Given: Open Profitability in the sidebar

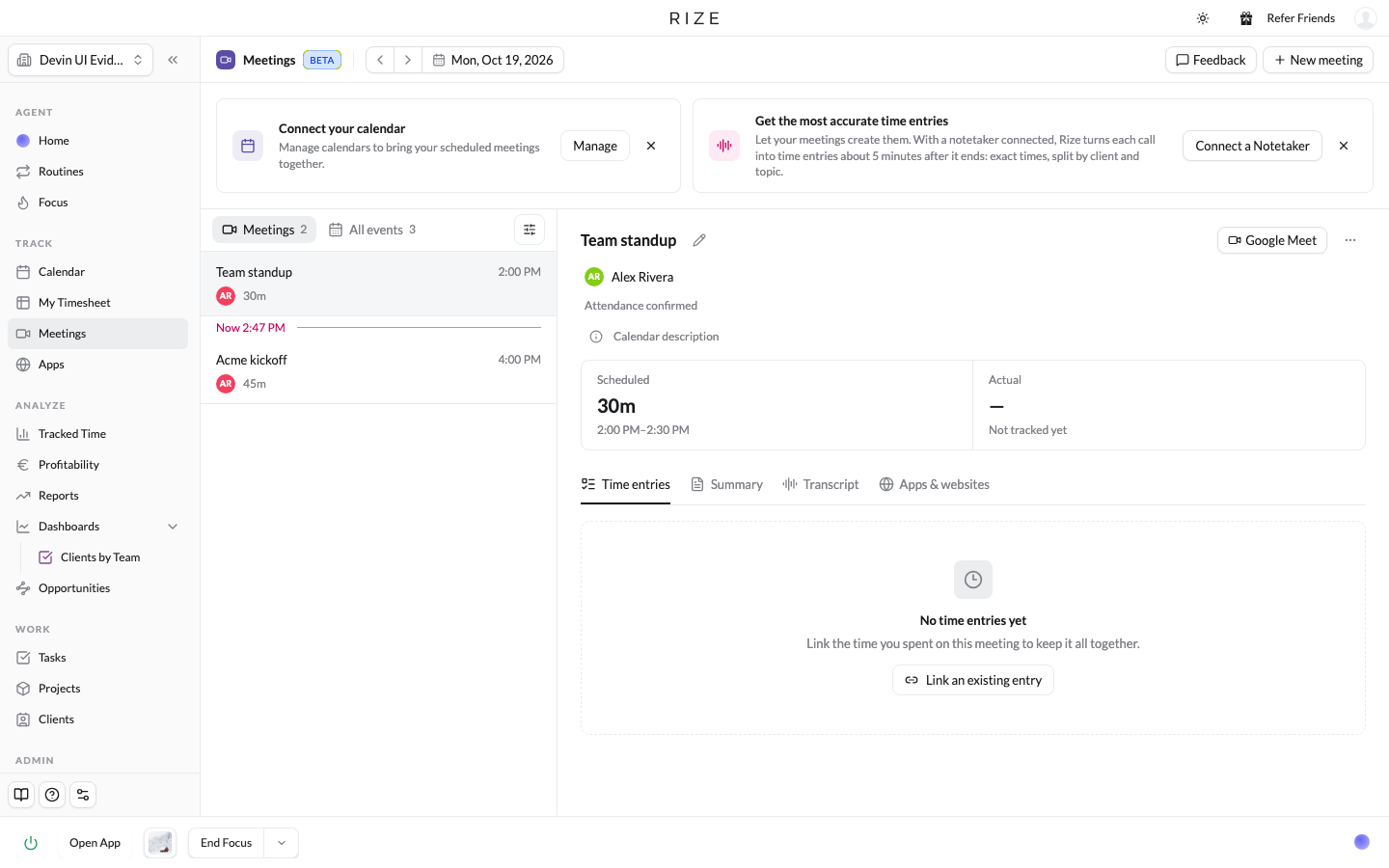Looking at the screenshot, I should (98, 465).
